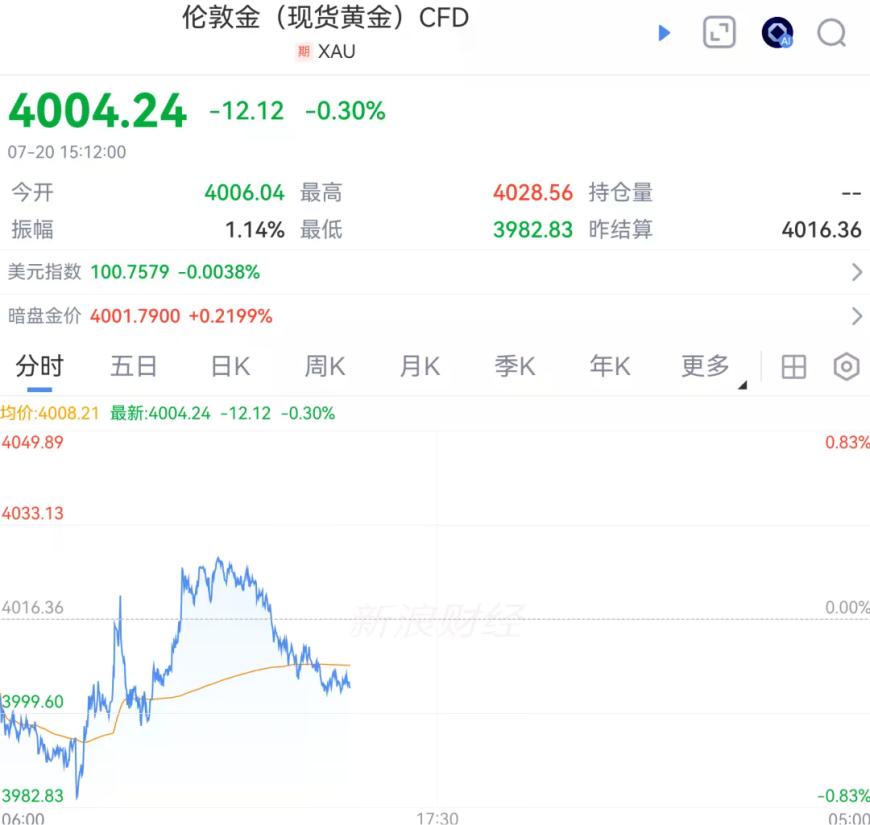Tap the 最低 value 3982.83

click(533, 230)
